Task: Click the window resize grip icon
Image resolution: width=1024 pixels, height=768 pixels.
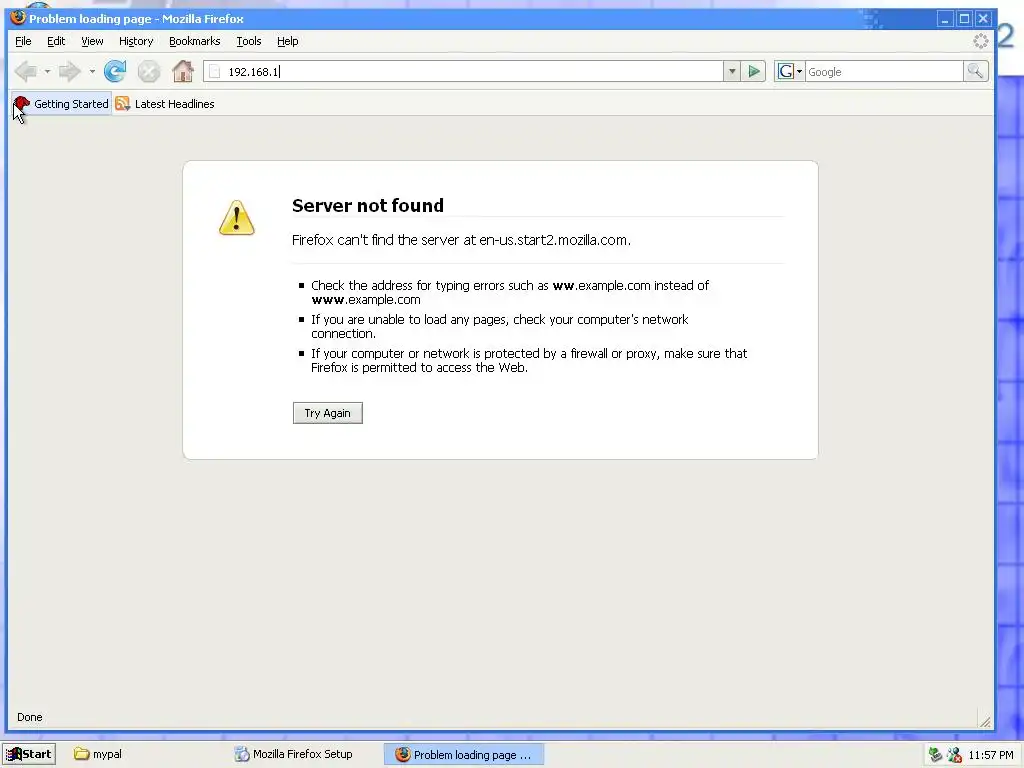Action: coord(985,720)
